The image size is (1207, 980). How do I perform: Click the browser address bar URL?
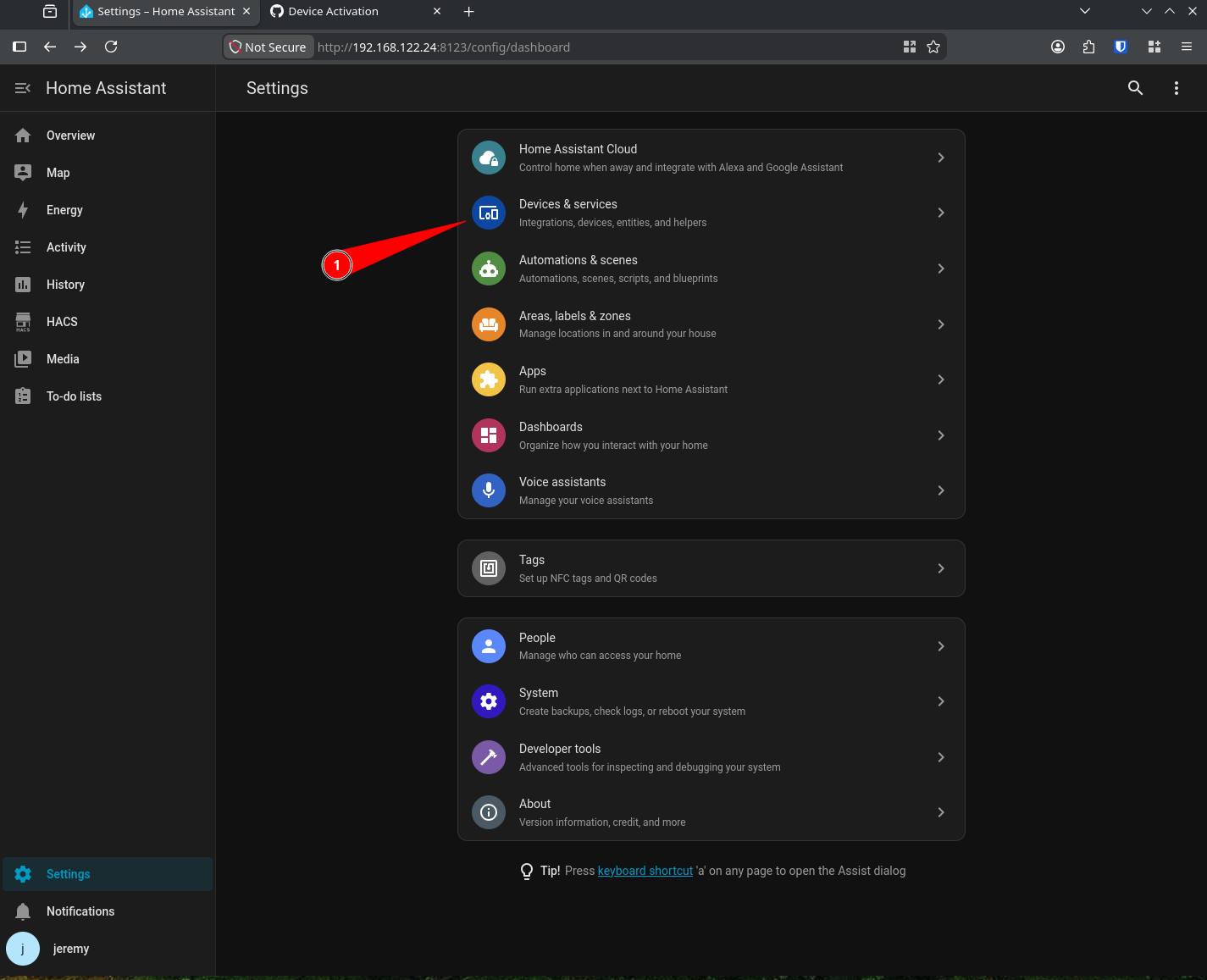444,47
